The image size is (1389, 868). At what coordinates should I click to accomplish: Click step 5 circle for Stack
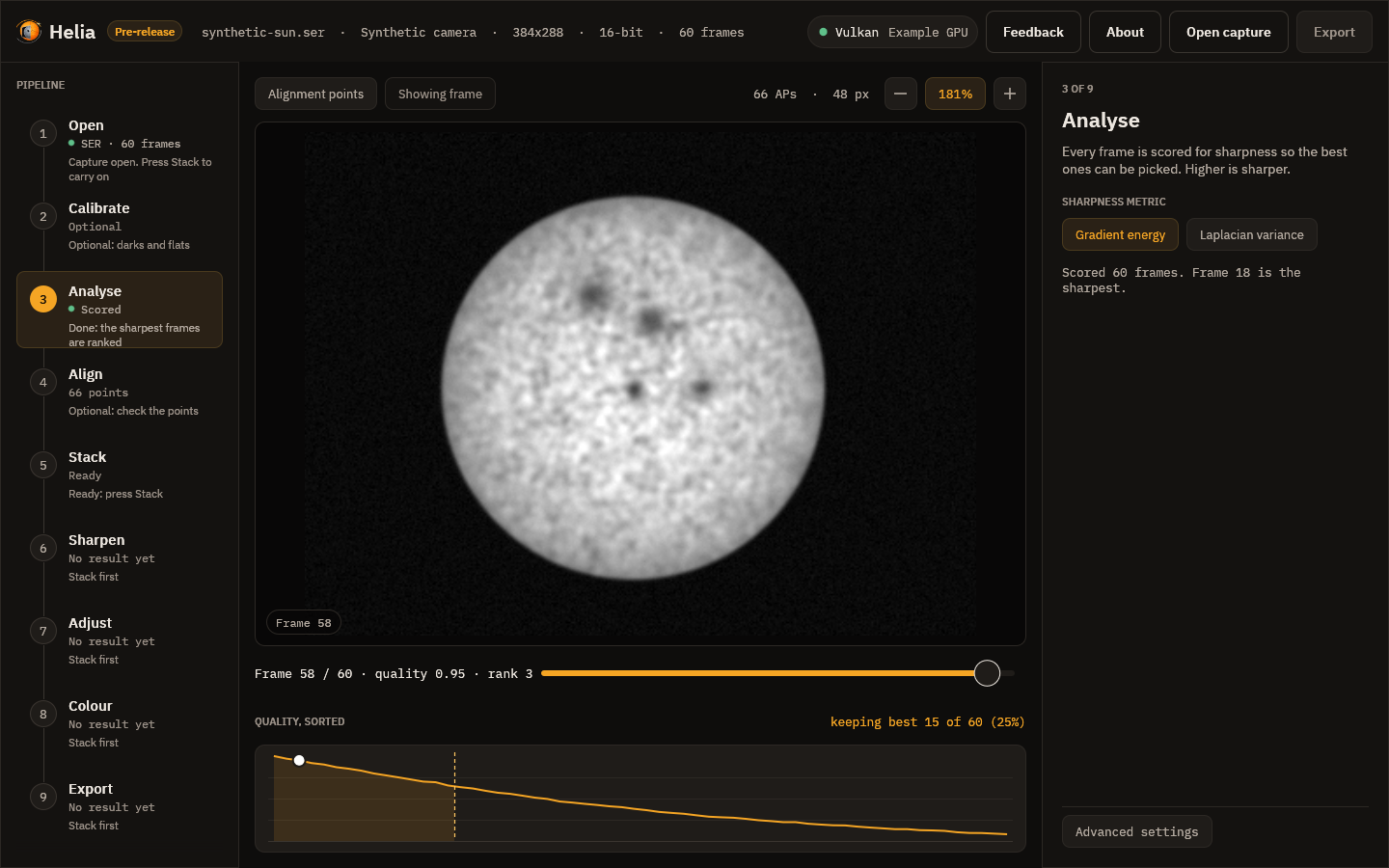(x=43, y=465)
